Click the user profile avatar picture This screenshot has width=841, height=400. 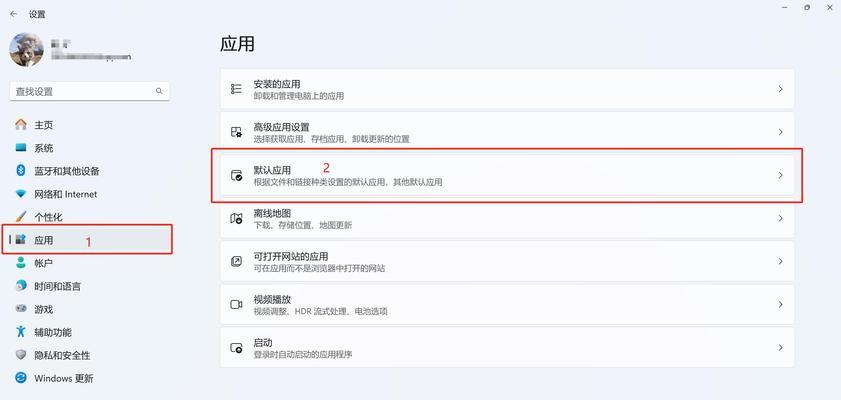[26, 50]
